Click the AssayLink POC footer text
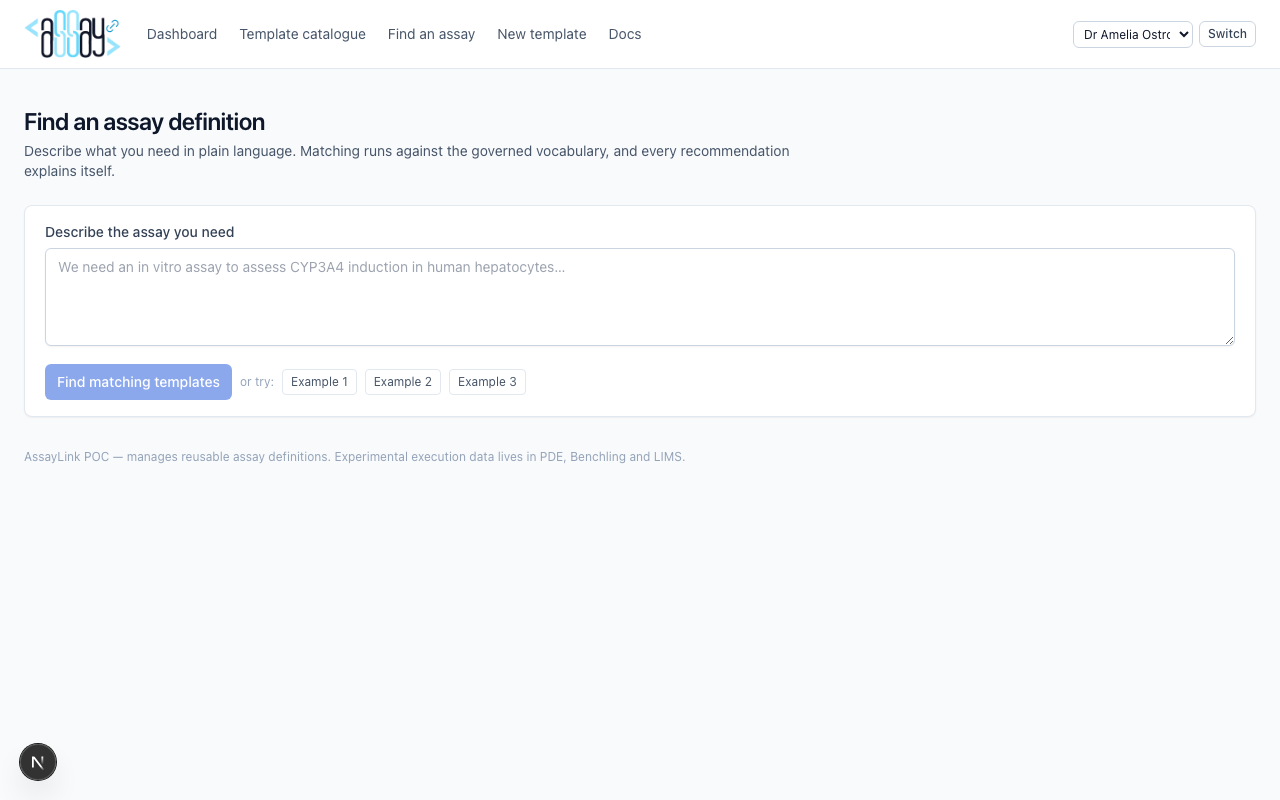Image resolution: width=1280 pixels, height=800 pixels. [354, 457]
